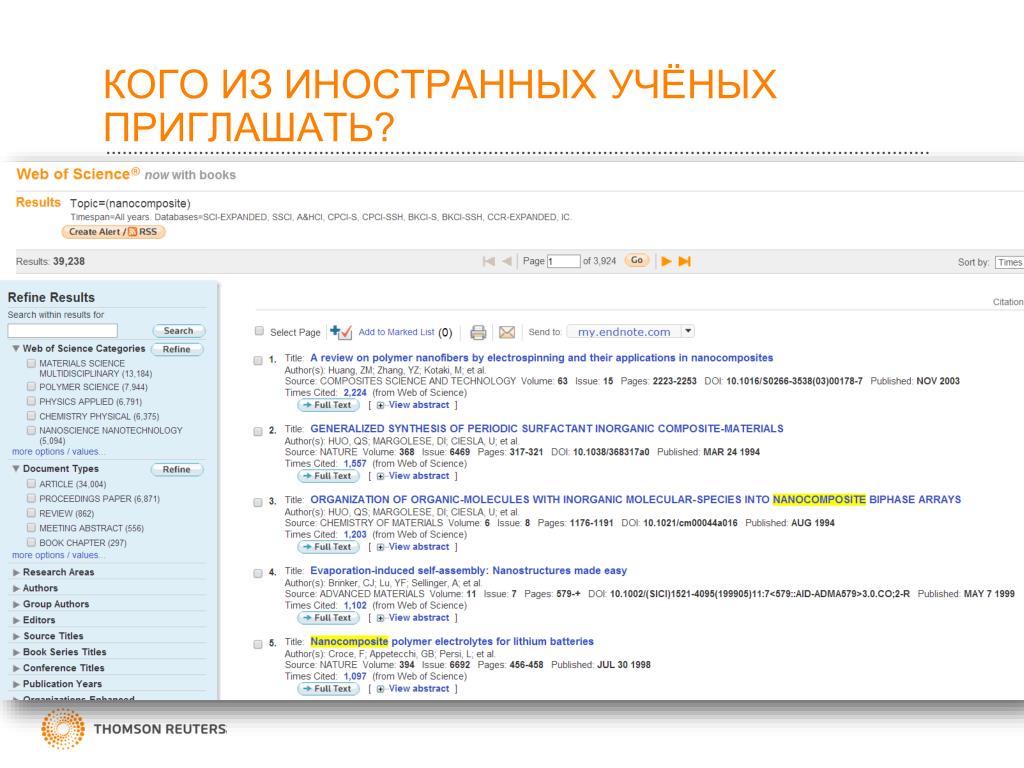Open Organization of Organic-Molecules Nanocomposite Biphase title
1024x768 pixels.
(x=635, y=500)
